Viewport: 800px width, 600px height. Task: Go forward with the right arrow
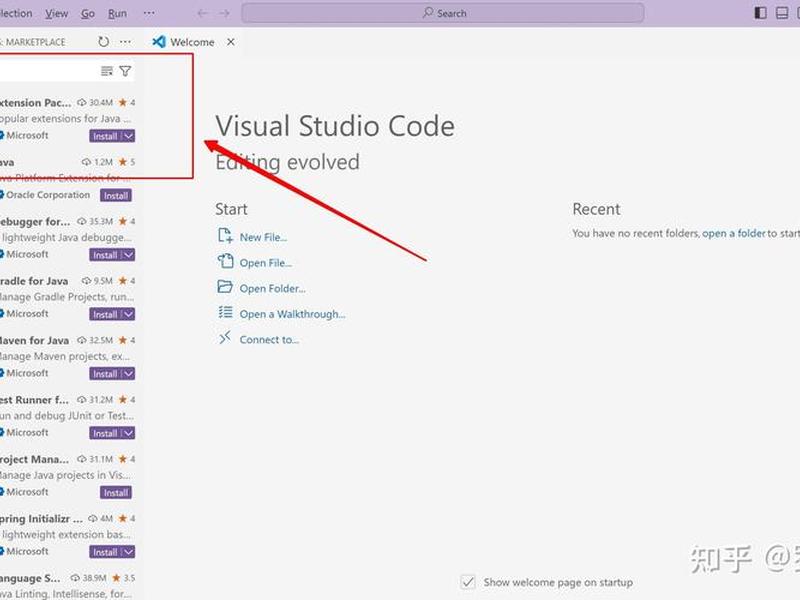(x=224, y=13)
